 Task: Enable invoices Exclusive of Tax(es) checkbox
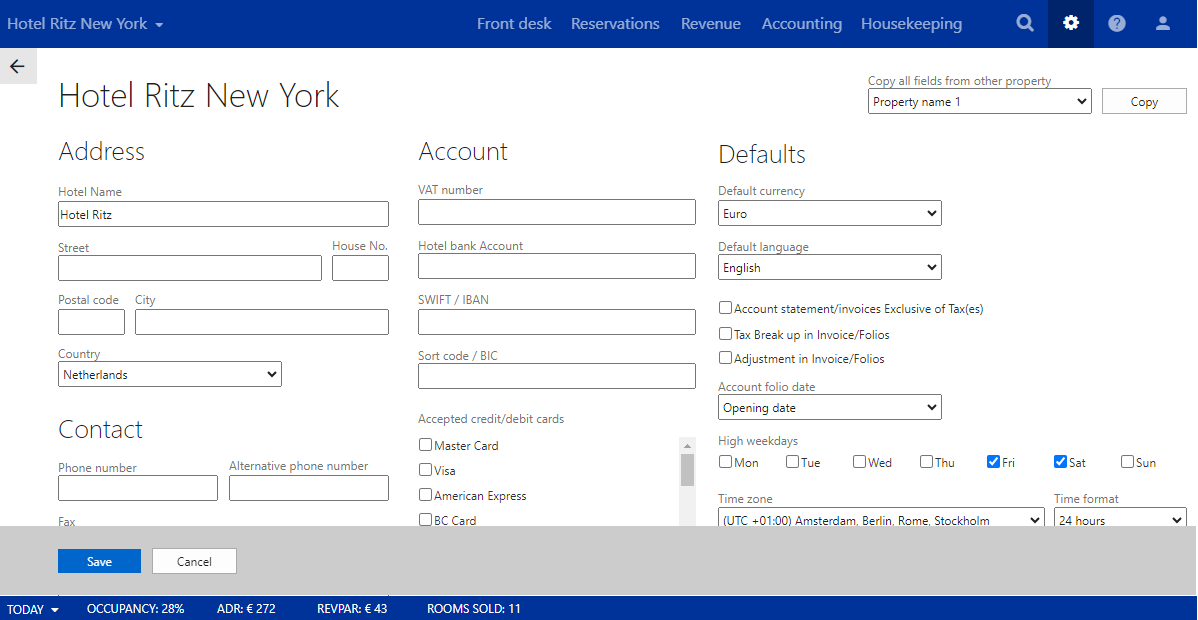[726, 308]
